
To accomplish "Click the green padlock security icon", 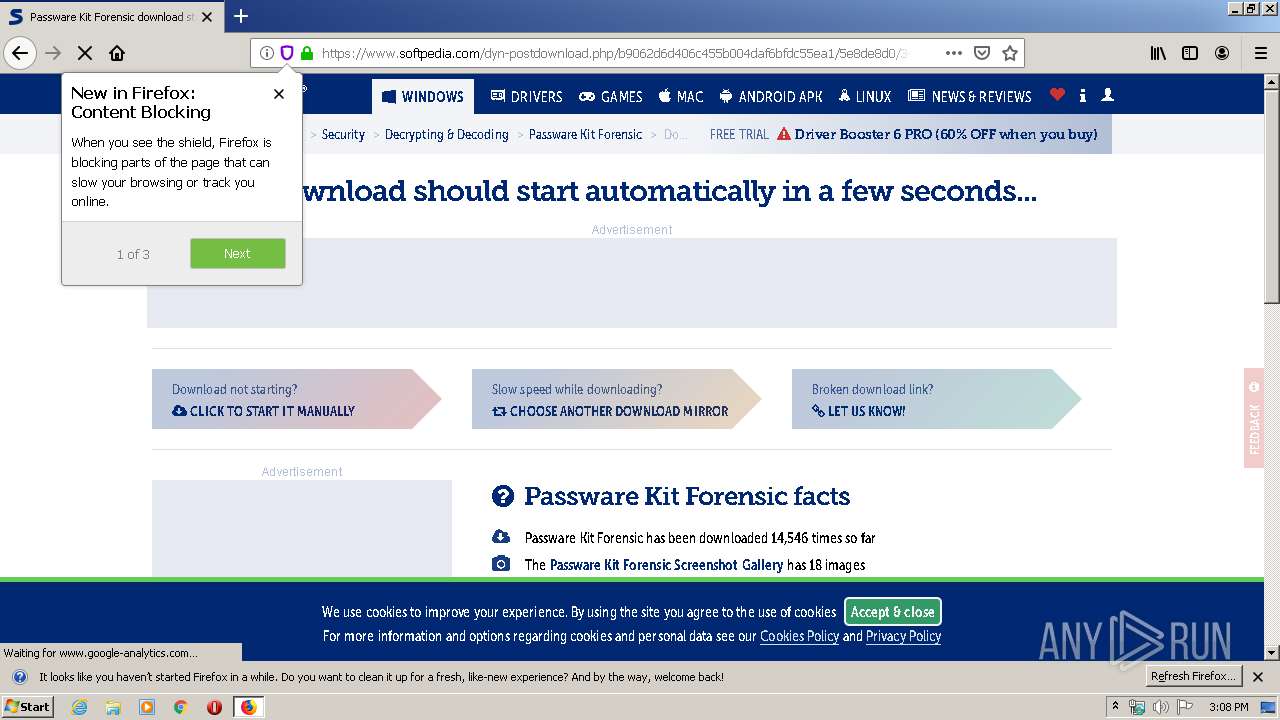I will coord(307,53).
